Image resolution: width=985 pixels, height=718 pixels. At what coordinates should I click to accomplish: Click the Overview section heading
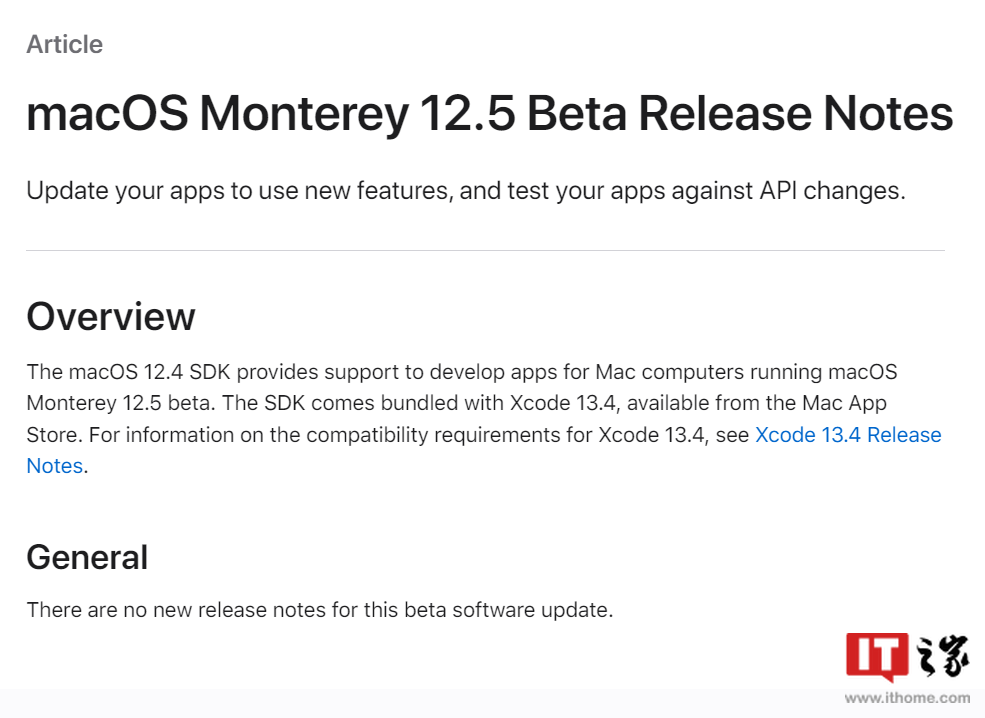(x=111, y=316)
